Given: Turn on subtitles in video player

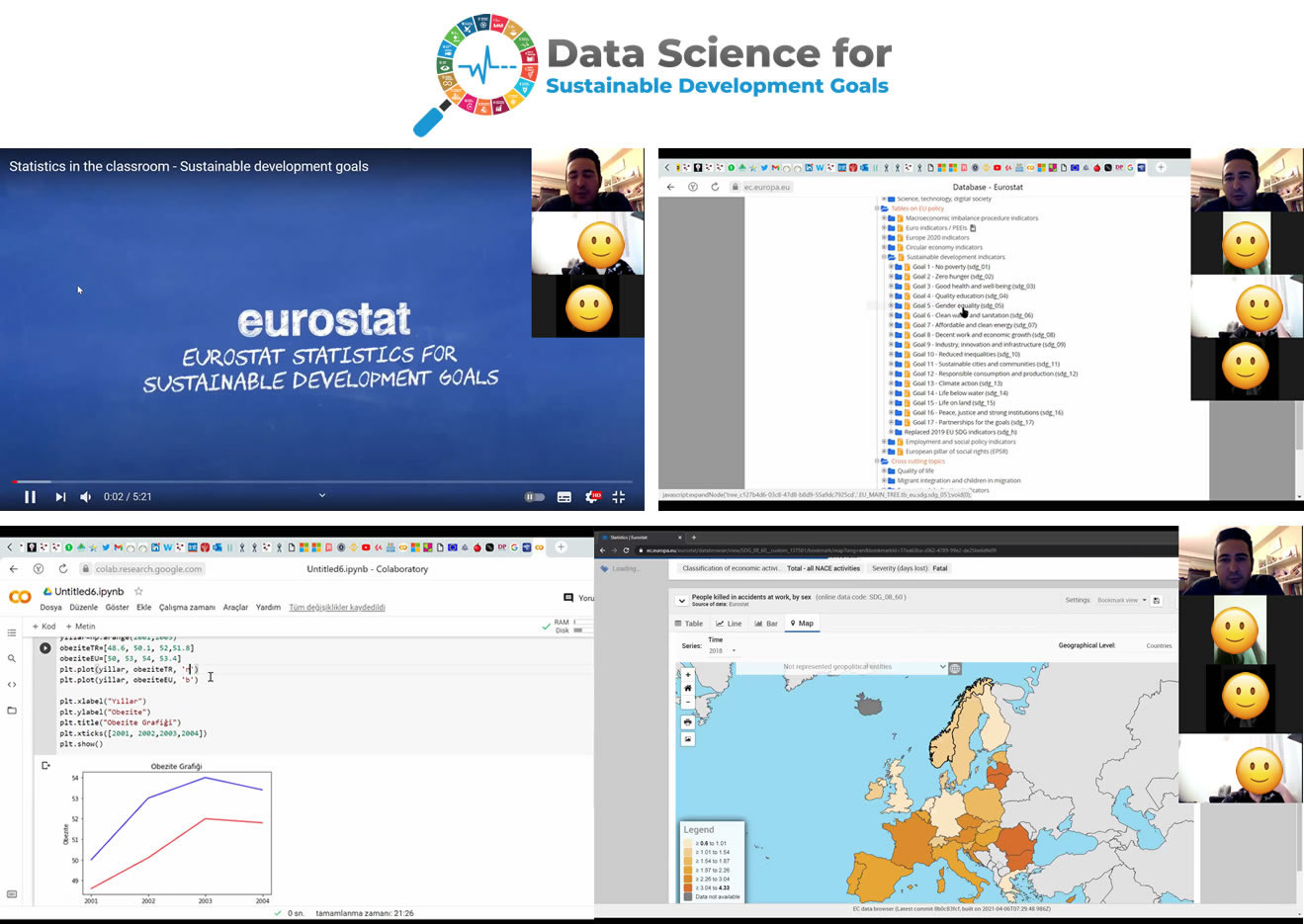Looking at the screenshot, I should 565,497.
